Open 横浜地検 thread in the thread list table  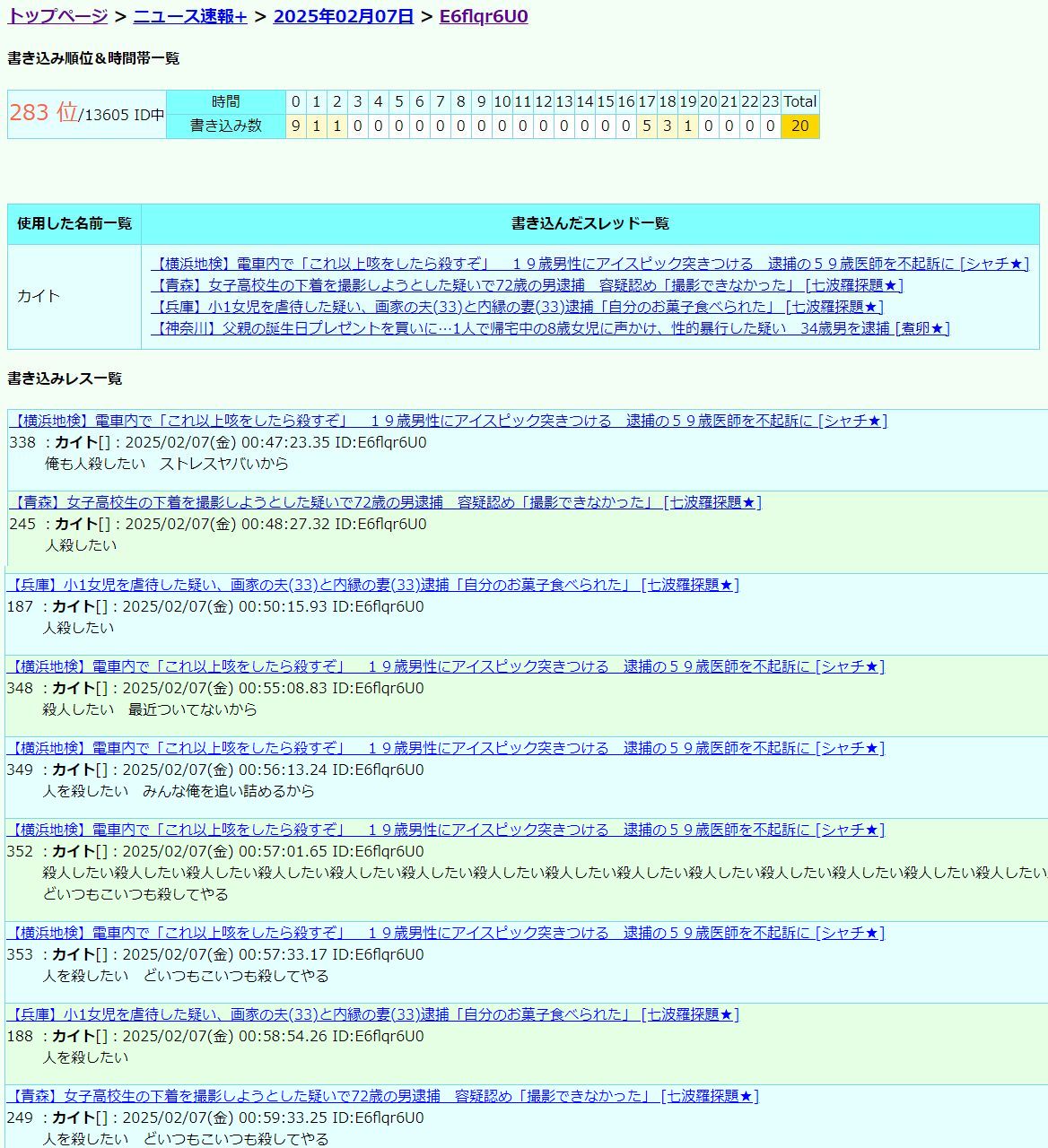(589, 264)
